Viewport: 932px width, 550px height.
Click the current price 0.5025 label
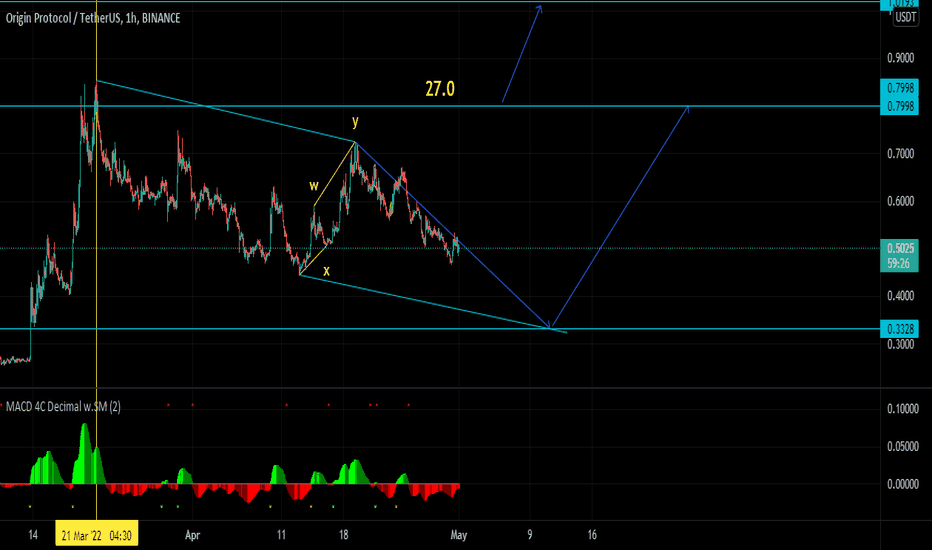click(x=899, y=248)
